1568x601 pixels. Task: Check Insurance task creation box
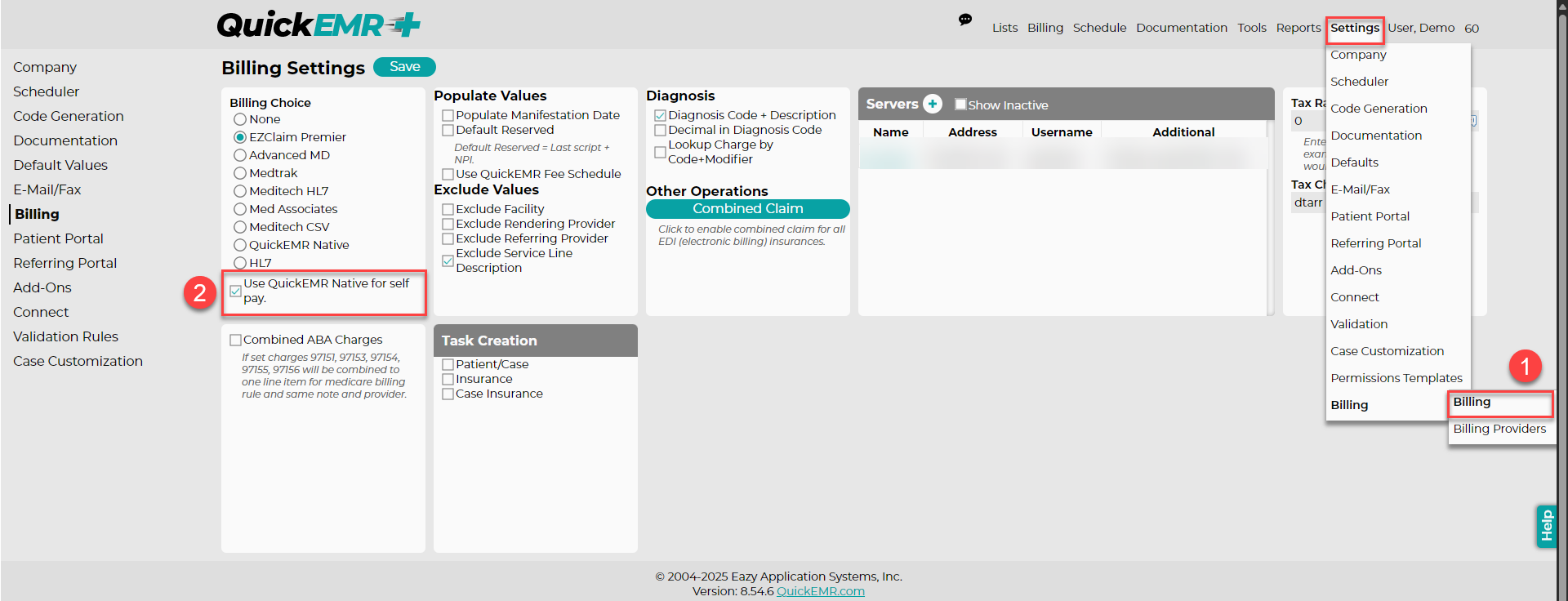click(448, 380)
